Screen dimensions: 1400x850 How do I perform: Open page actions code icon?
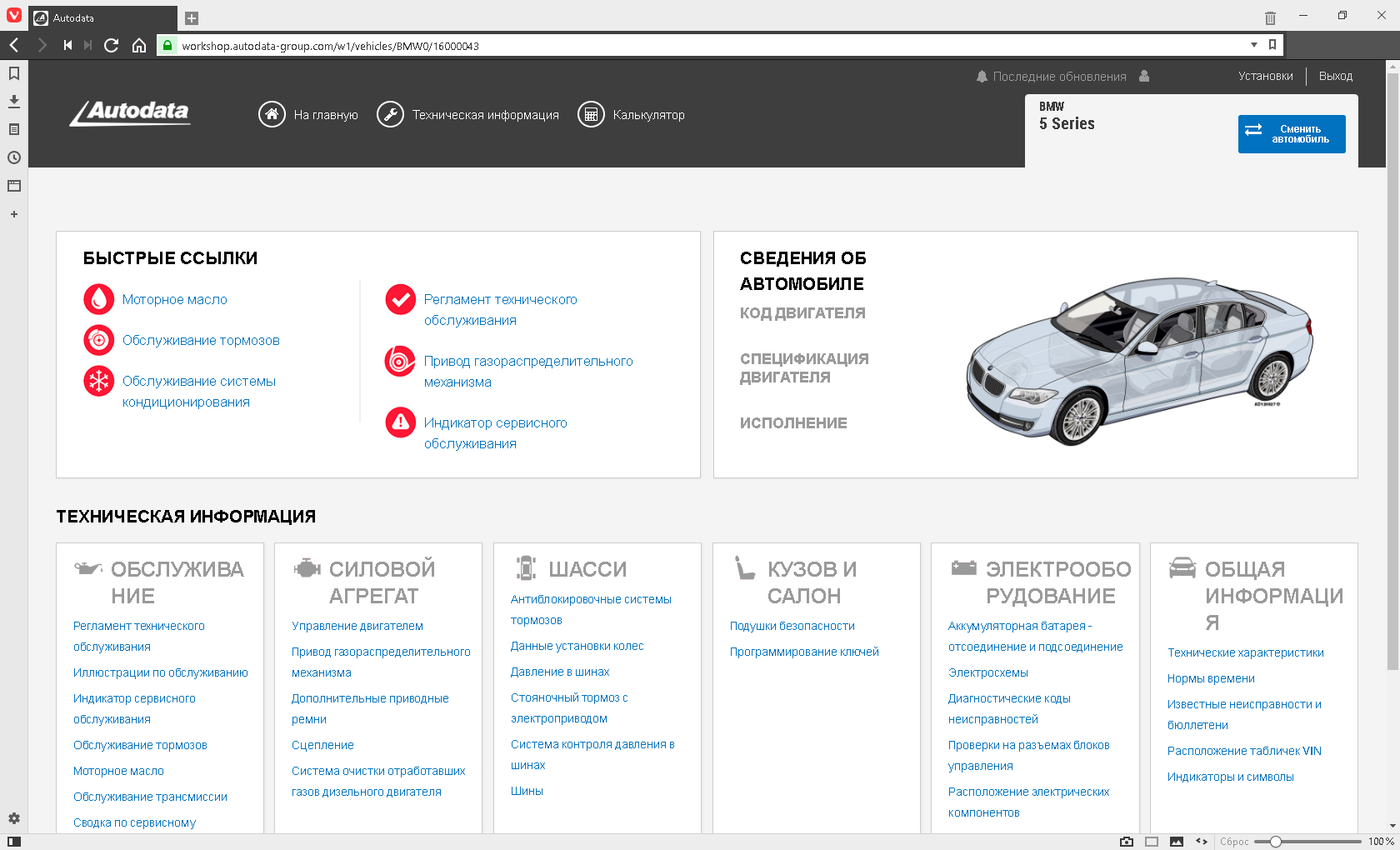pos(1202,842)
